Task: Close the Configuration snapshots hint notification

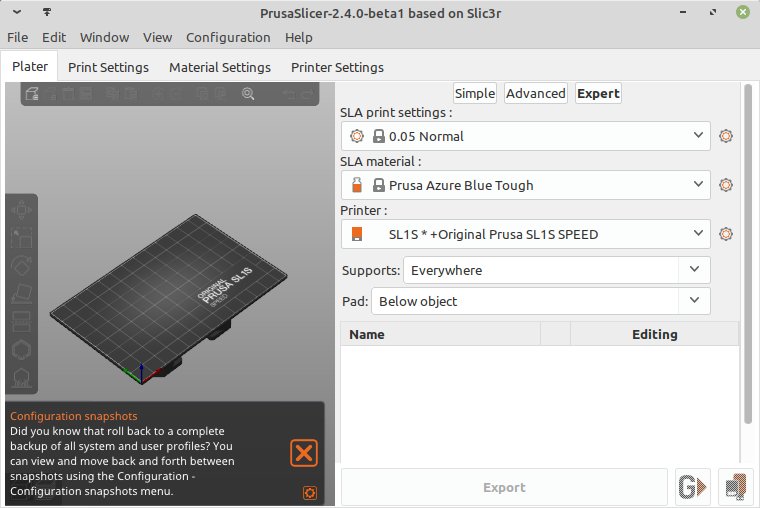Action: (x=304, y=453)
